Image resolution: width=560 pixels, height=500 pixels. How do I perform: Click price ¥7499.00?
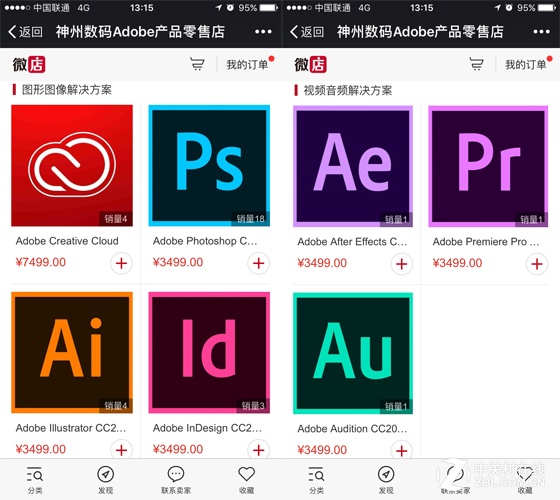click(41, 262)
